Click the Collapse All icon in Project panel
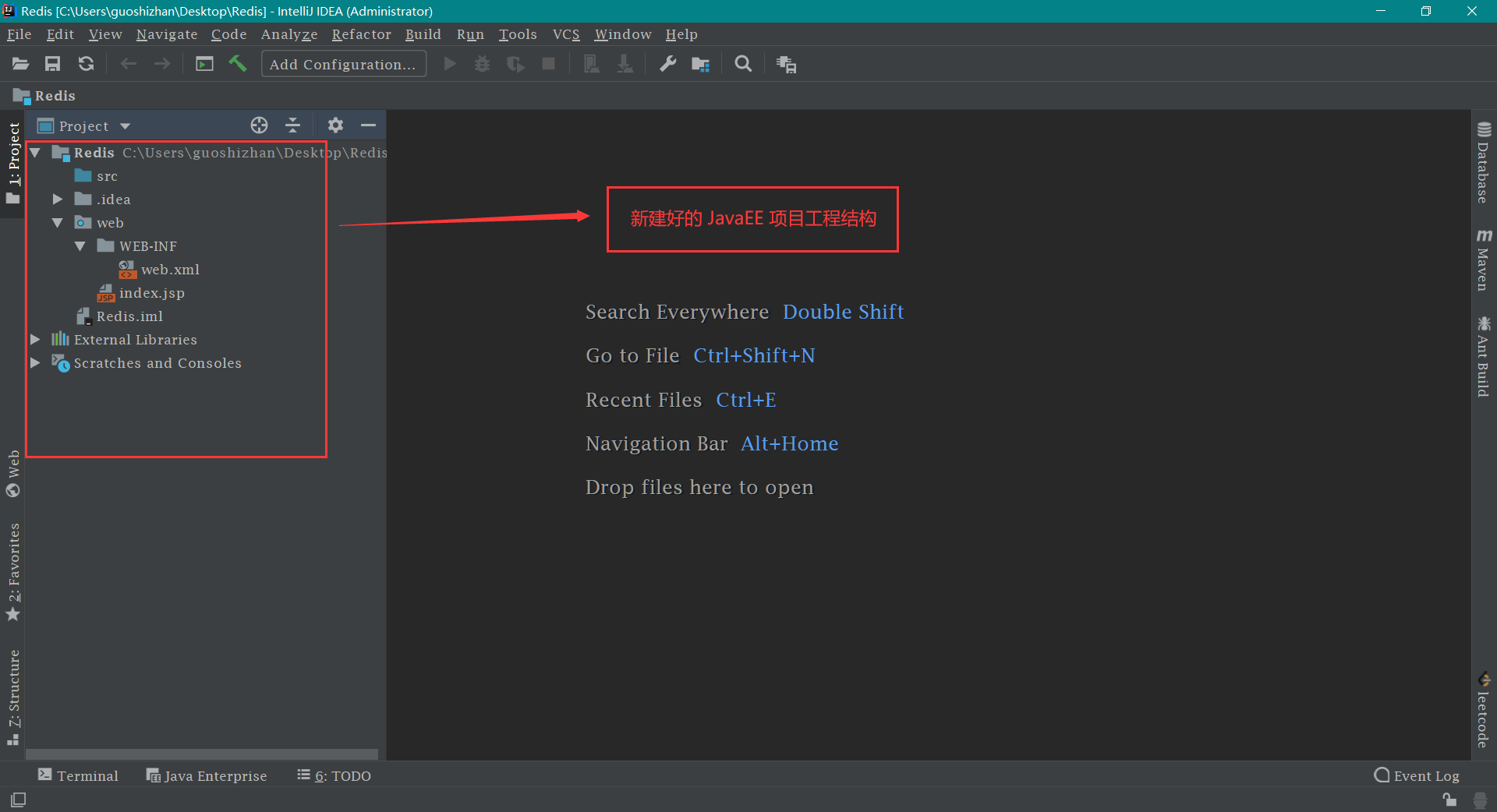1497x812 pixels. pyautogui.click(x=292, y=125)
